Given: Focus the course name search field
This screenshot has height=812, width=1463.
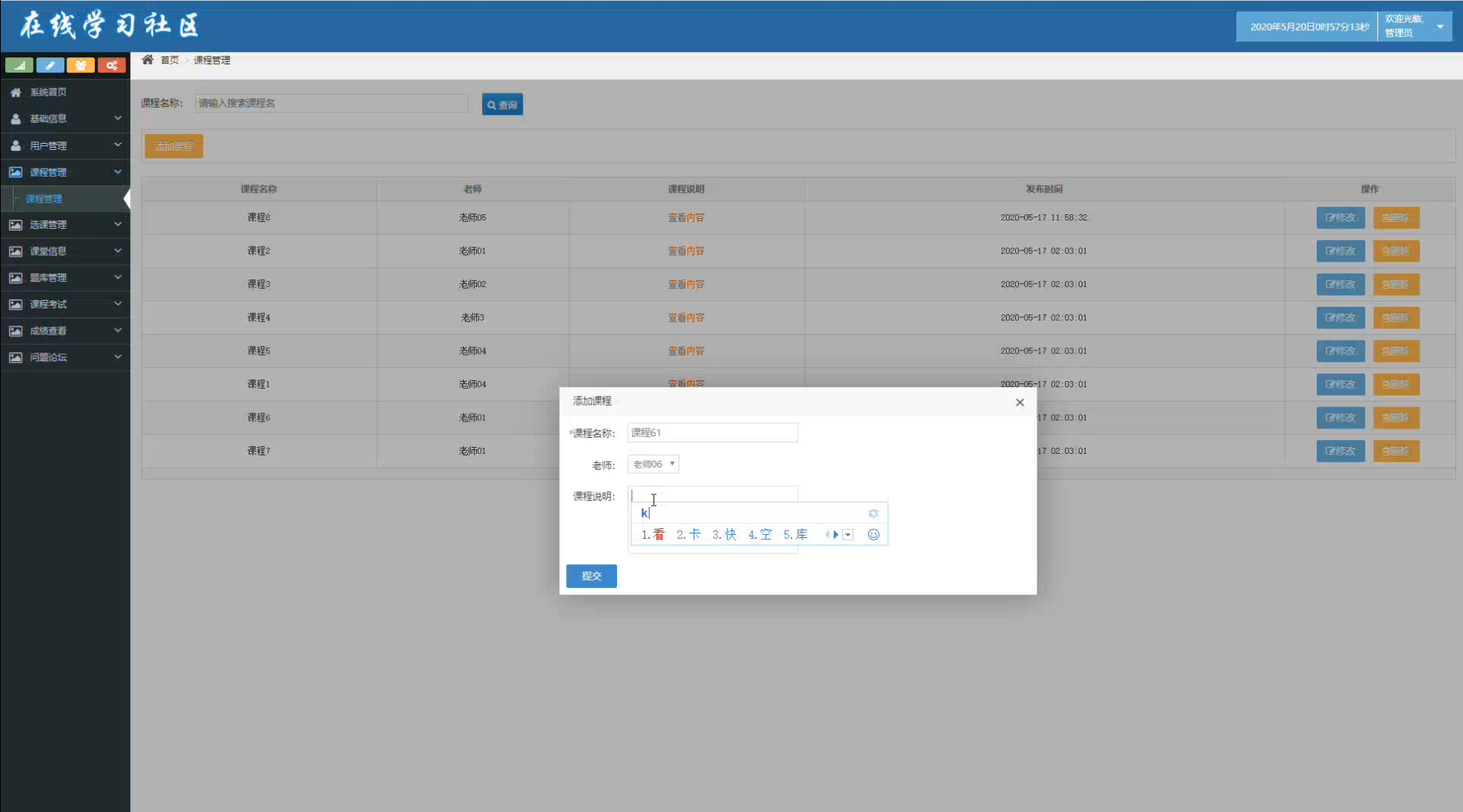Looking at the screenshot, I should pos(331,103).
